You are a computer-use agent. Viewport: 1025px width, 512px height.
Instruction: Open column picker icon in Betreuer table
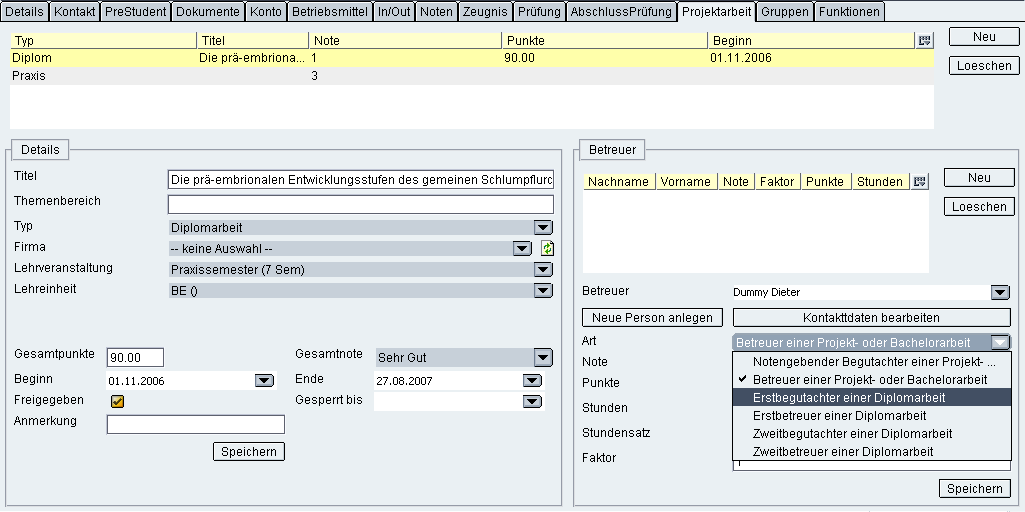tap(920, 182)
